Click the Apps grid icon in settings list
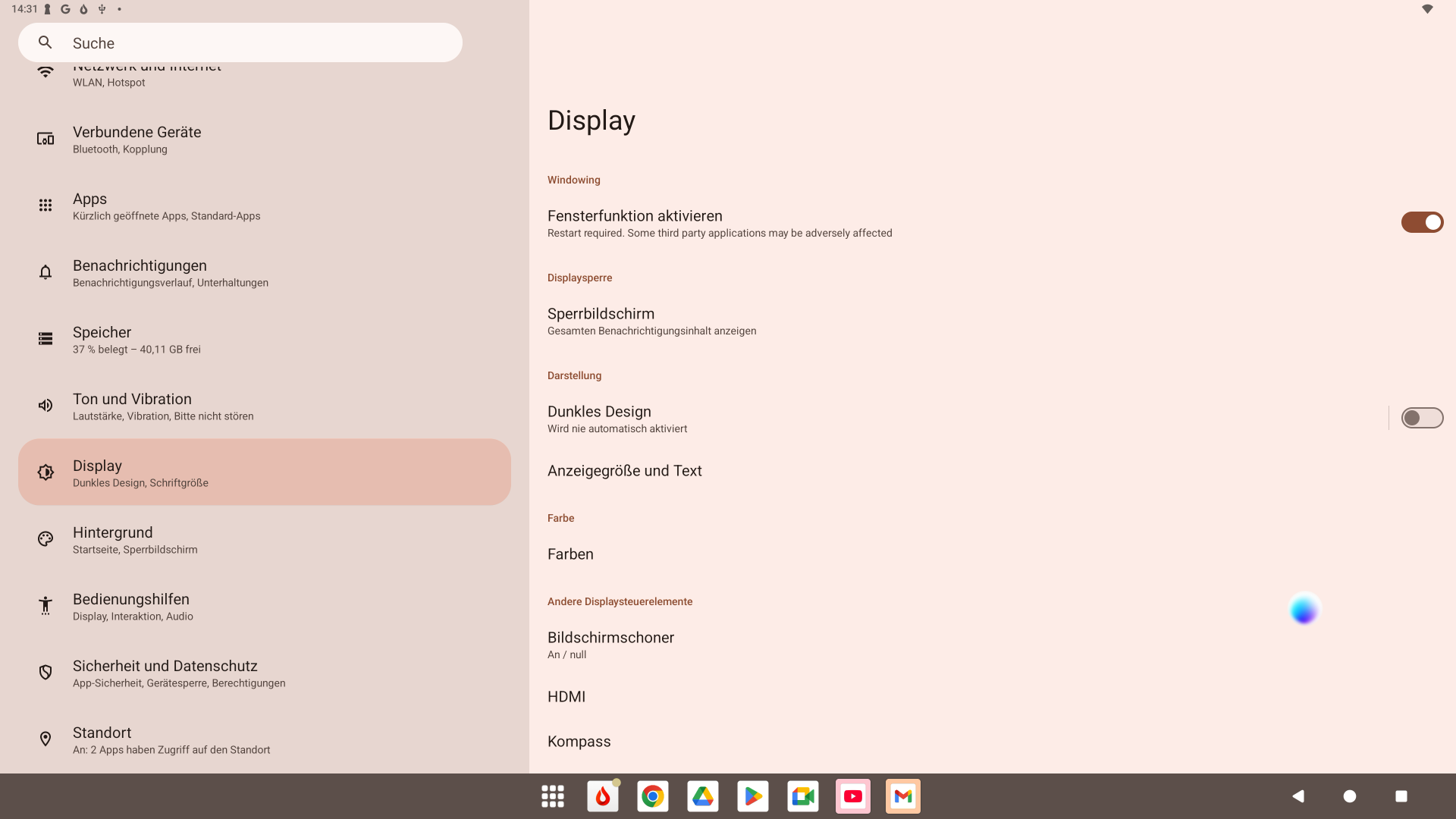Image resolution: width=1456 pixels, height=819 pixels. [45, 206]
